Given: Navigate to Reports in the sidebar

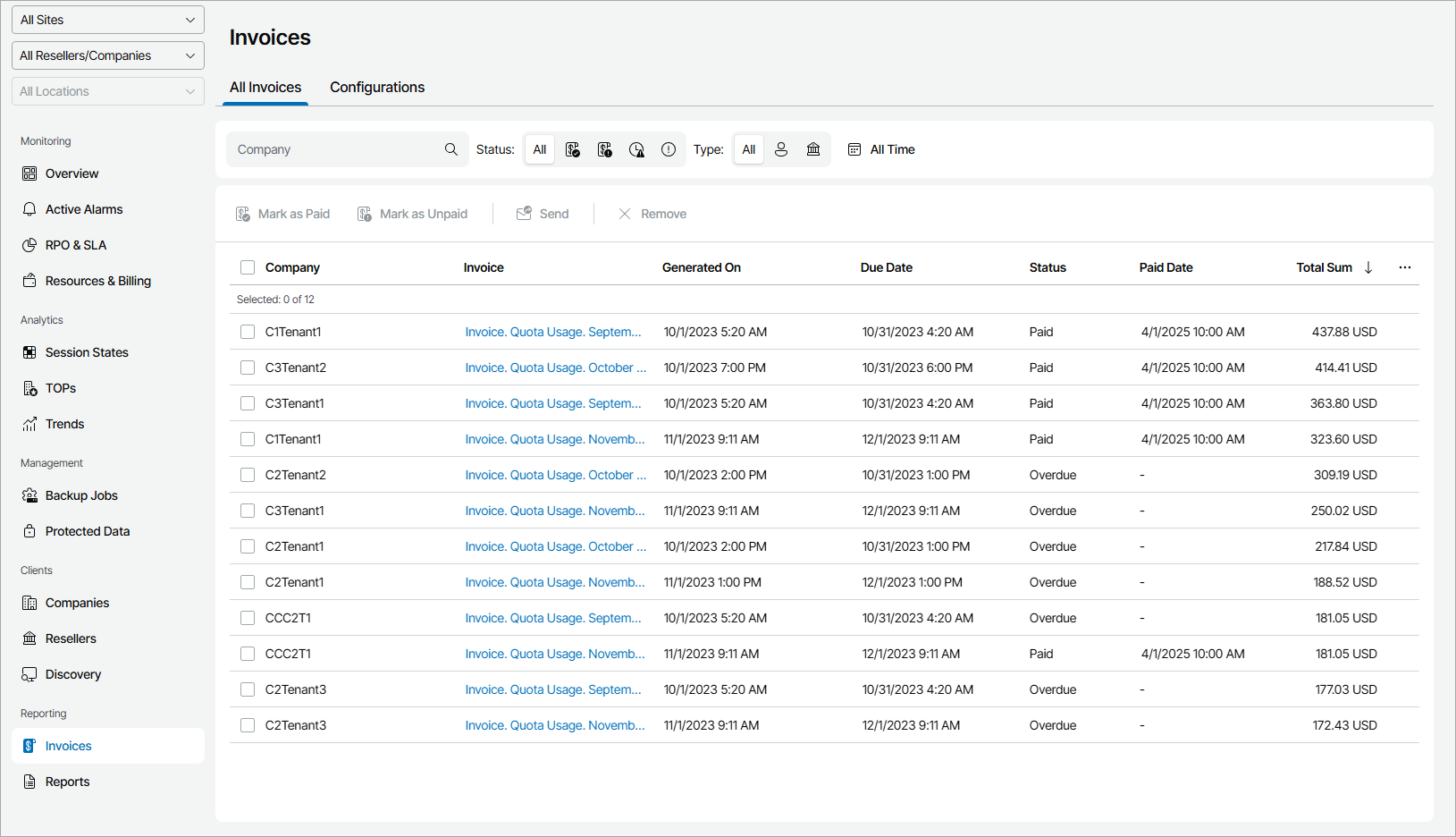Looking at the screenshot, I should click(x=67, y=781).
